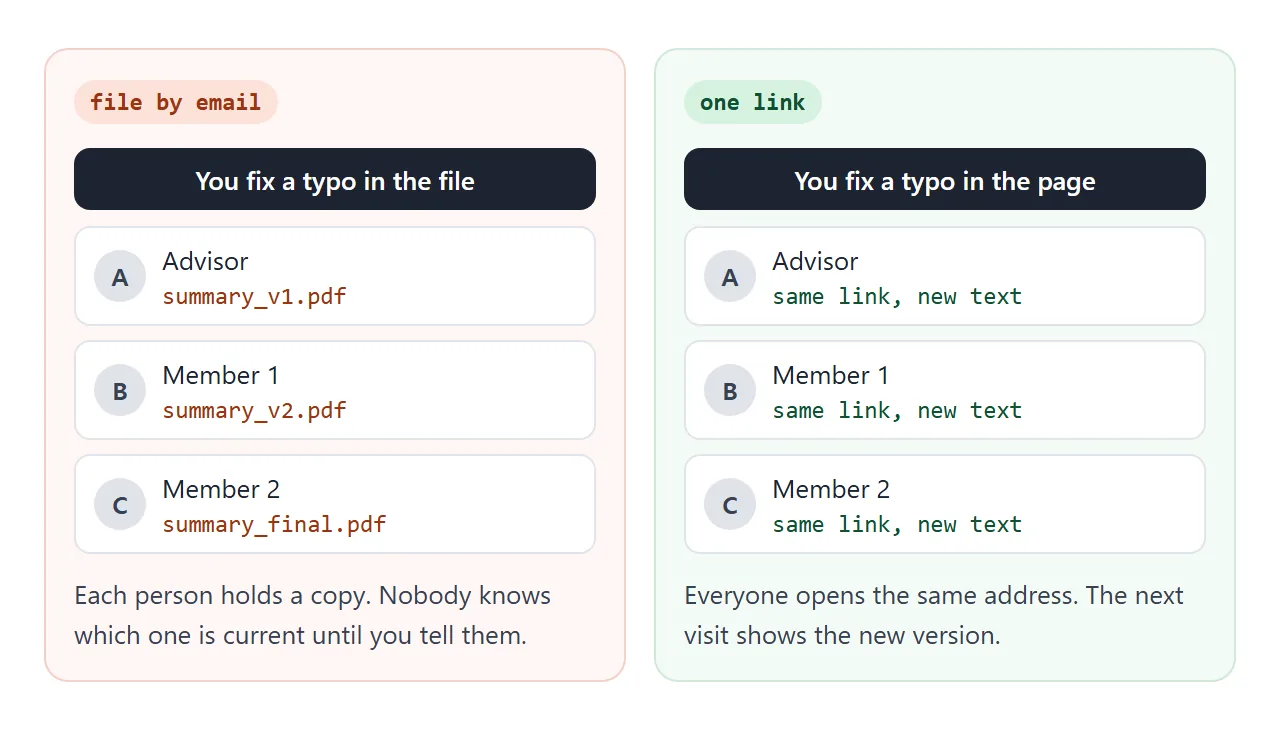The height and width of the screenshot is (734, 1280).
Task: Click 'Member 2' above summary_final.pdf
Action: tap(221, 490)
